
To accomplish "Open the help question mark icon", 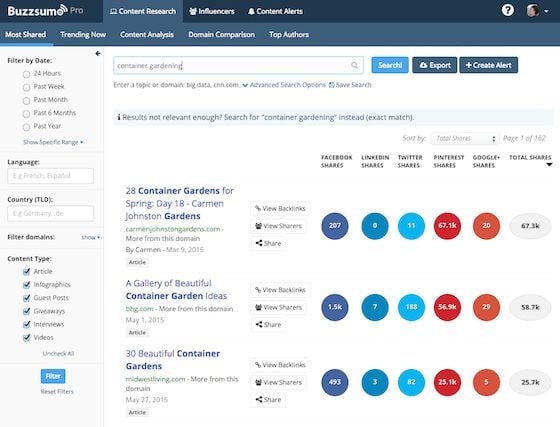I will [508, 10].
